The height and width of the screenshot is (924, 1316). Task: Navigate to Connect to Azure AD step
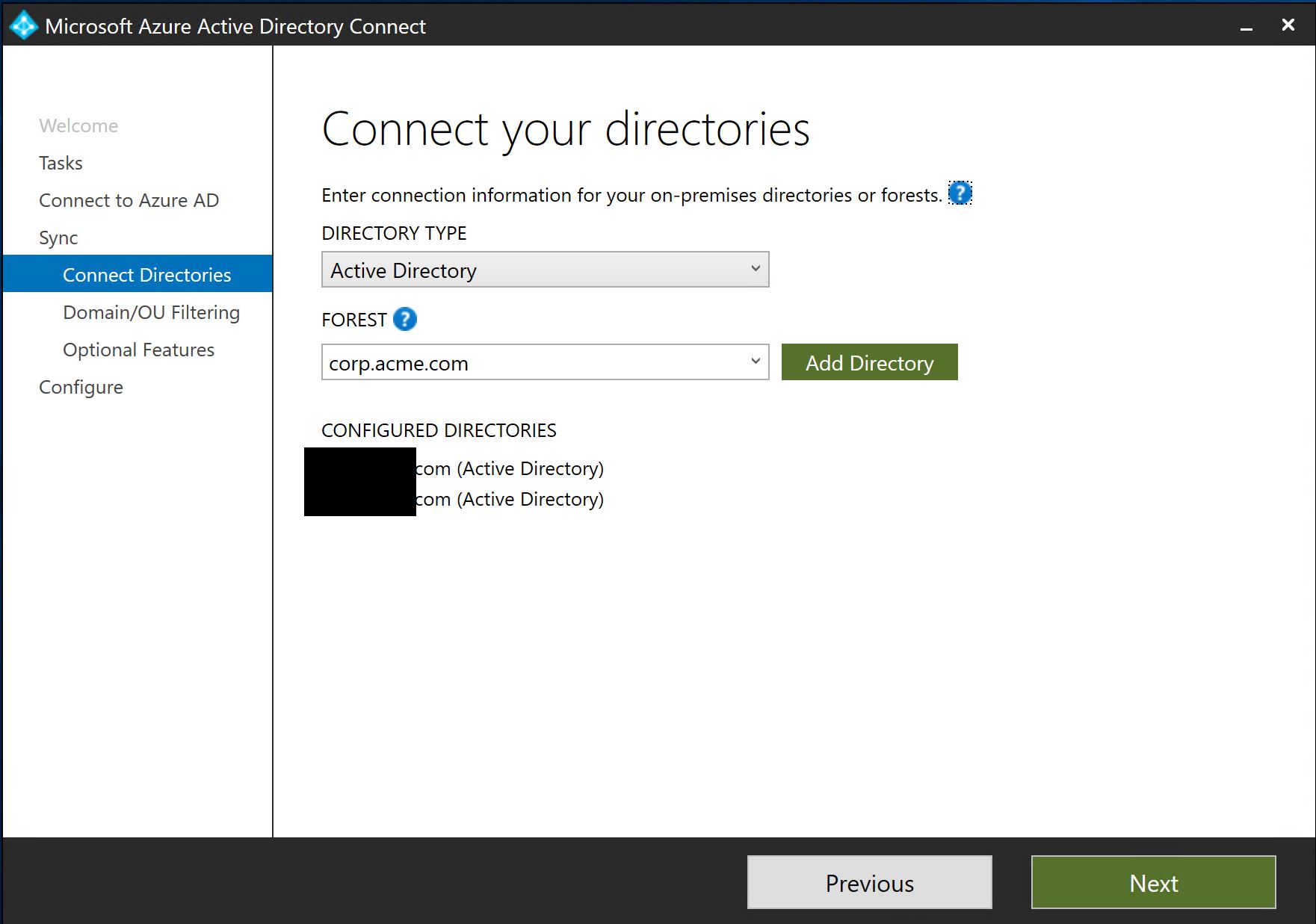129,200
